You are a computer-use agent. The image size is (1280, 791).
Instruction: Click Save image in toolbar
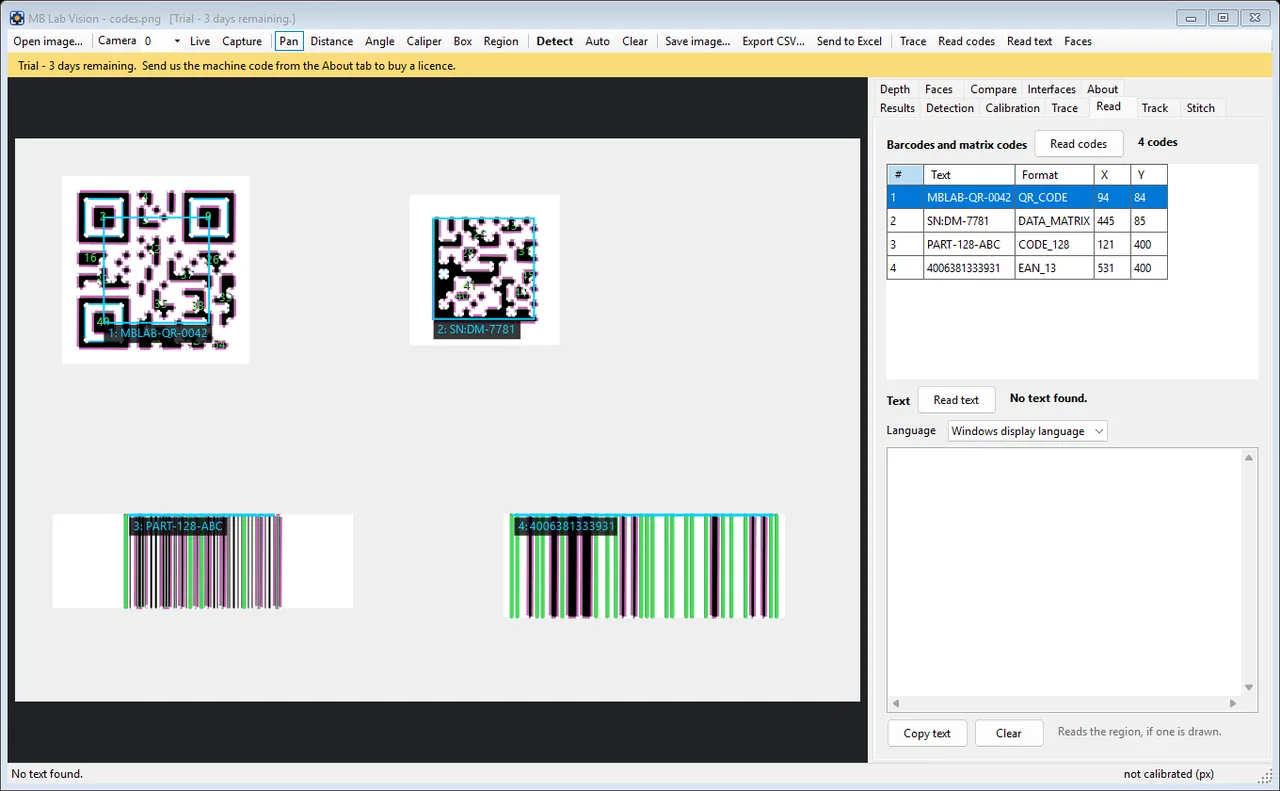coord(698,41)
